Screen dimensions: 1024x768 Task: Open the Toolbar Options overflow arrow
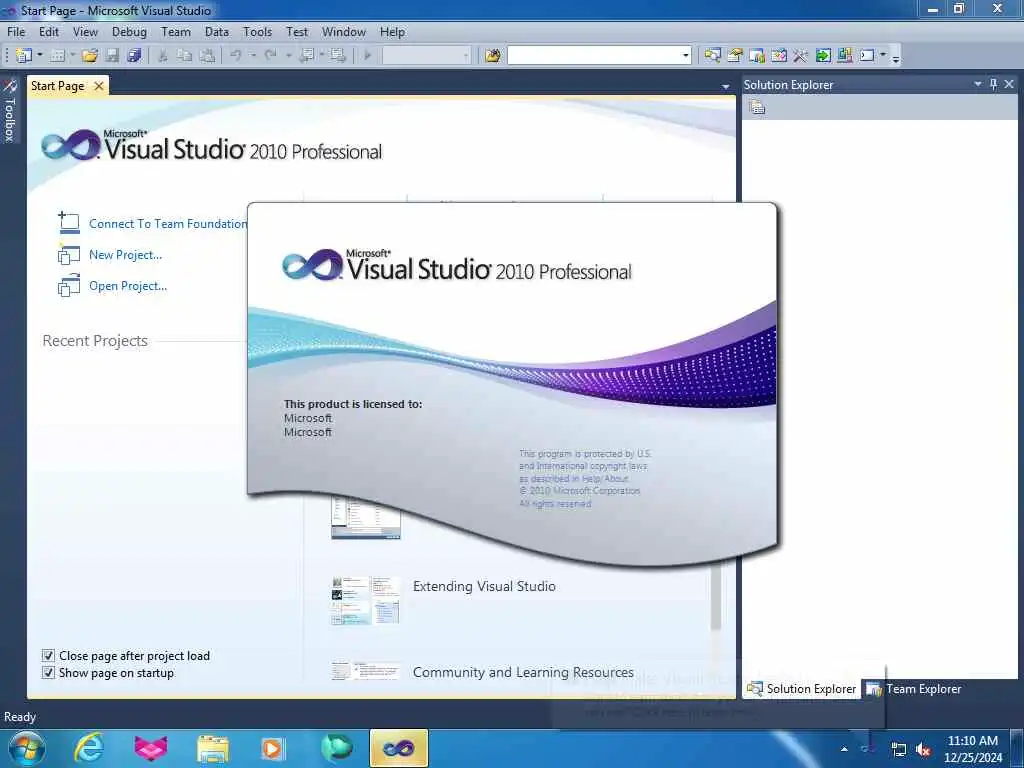click(x=896, y=57)
